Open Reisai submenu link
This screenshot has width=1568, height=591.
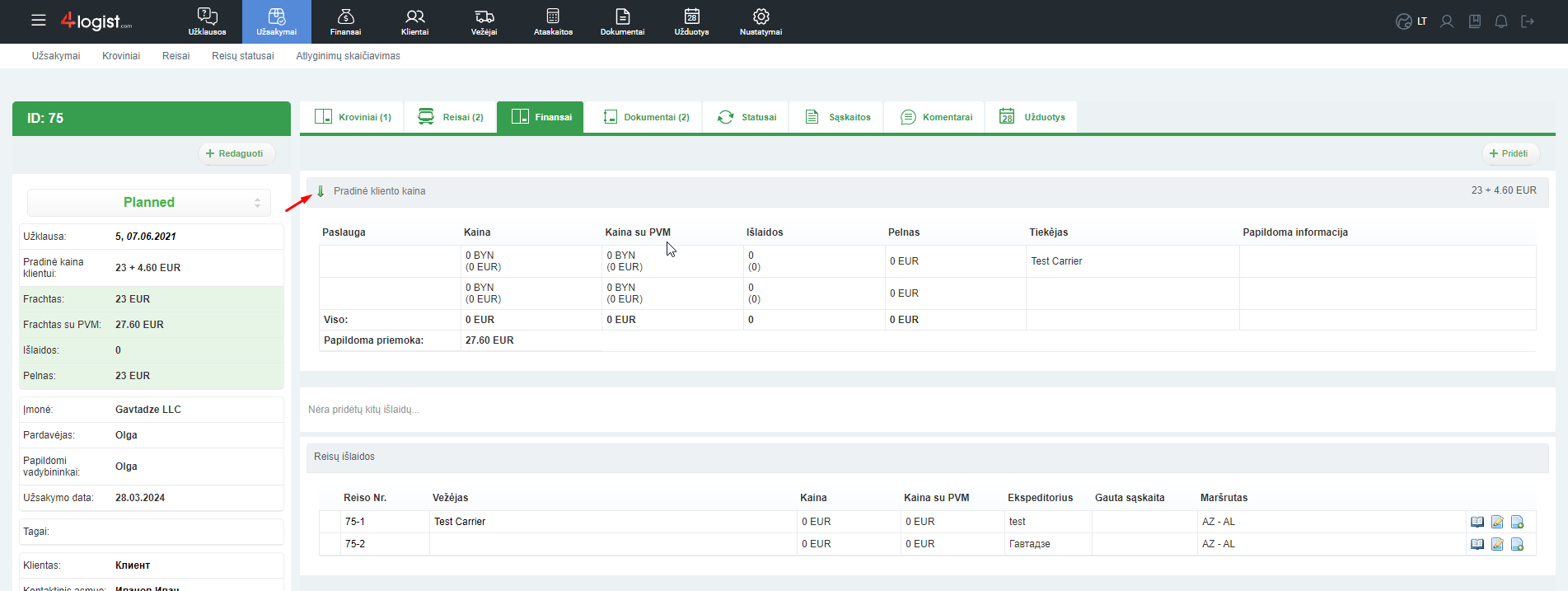tap(176, 56)
